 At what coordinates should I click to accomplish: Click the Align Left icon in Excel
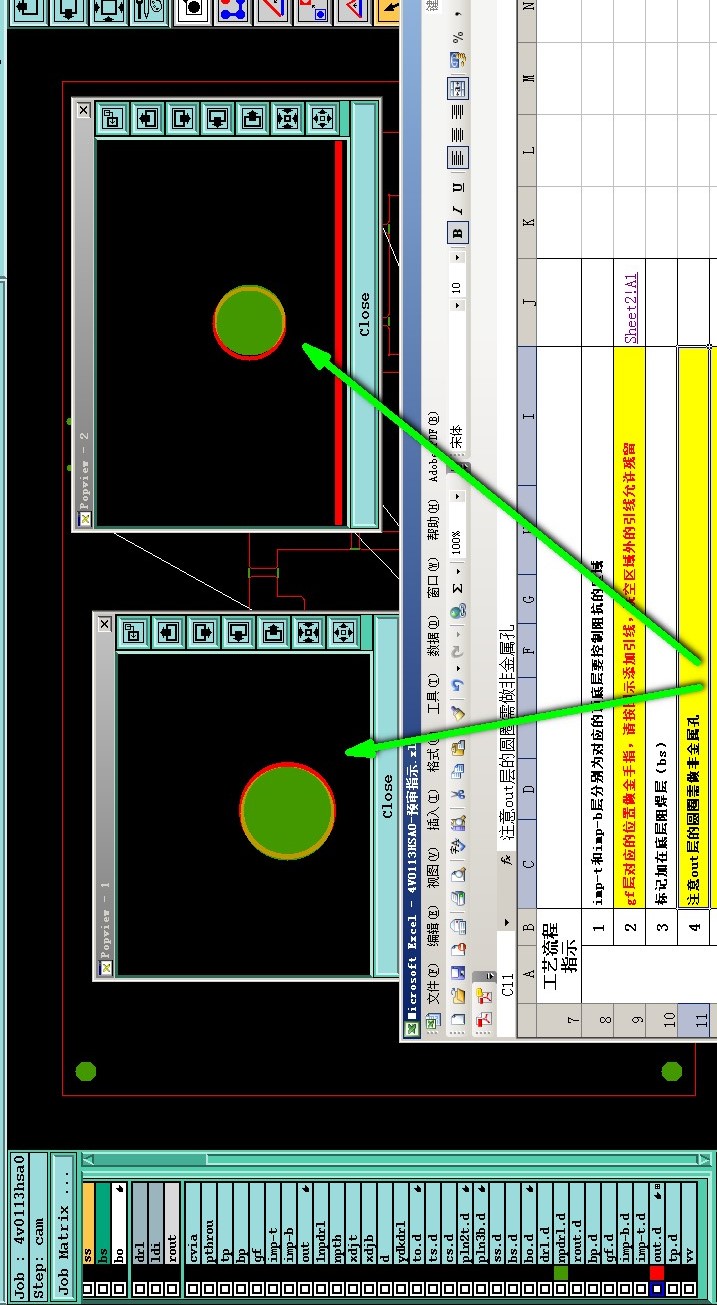457,159
